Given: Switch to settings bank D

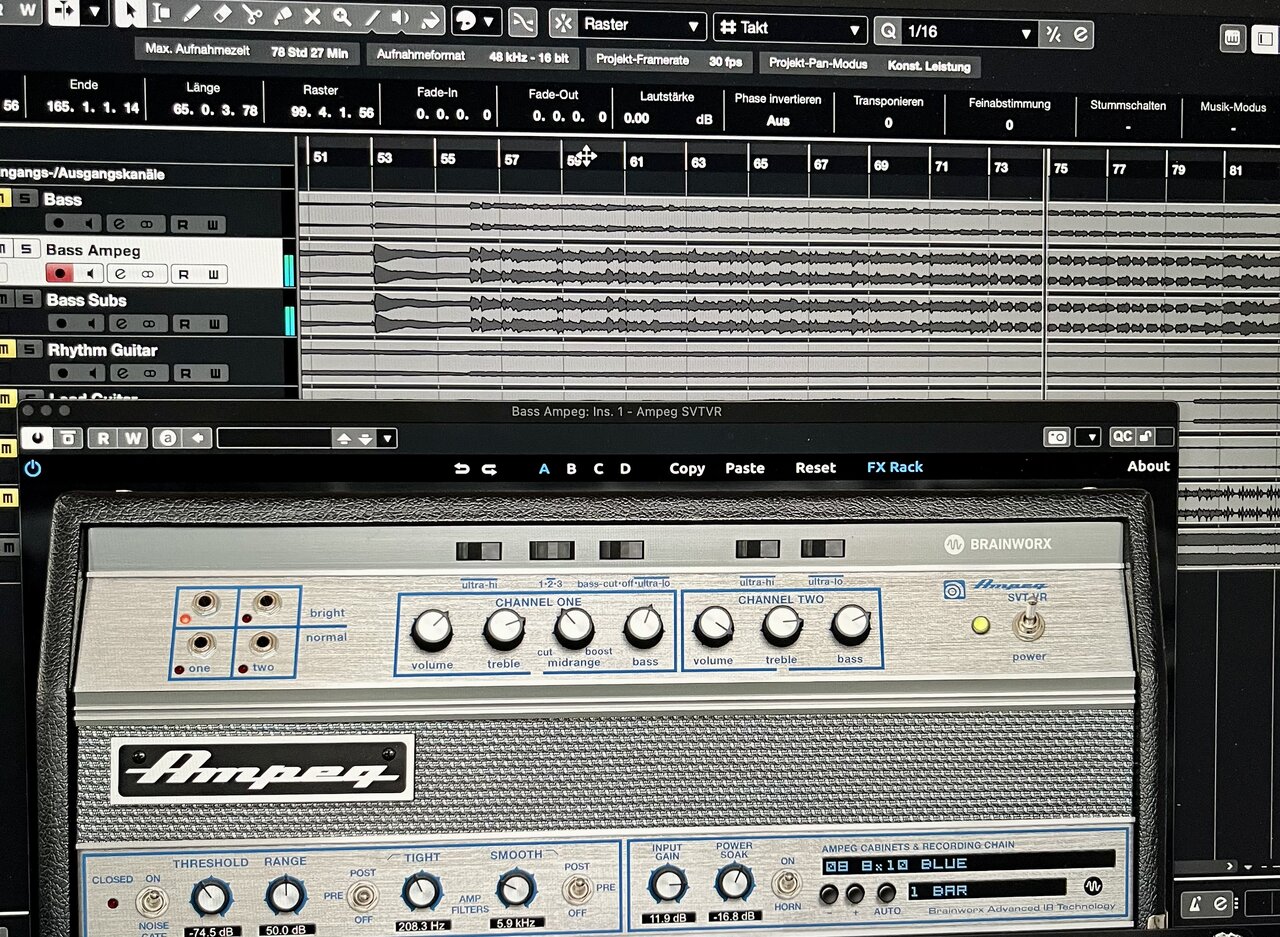Looking at the screenshot, I should point(625,468).
